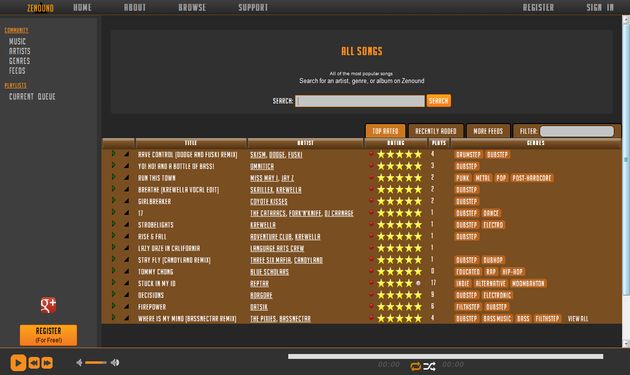
Task: Switch to the Recently Added tab
Action: (x=436, y=131)
